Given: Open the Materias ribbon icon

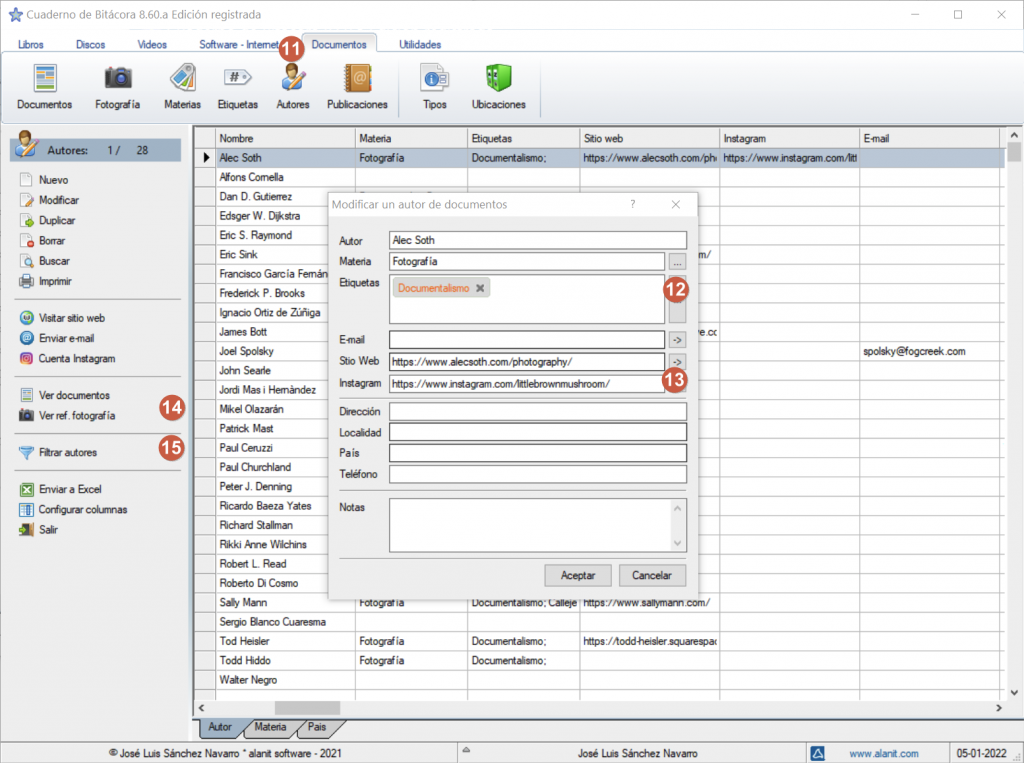Looking at the screenshot, I should [182, 86].
